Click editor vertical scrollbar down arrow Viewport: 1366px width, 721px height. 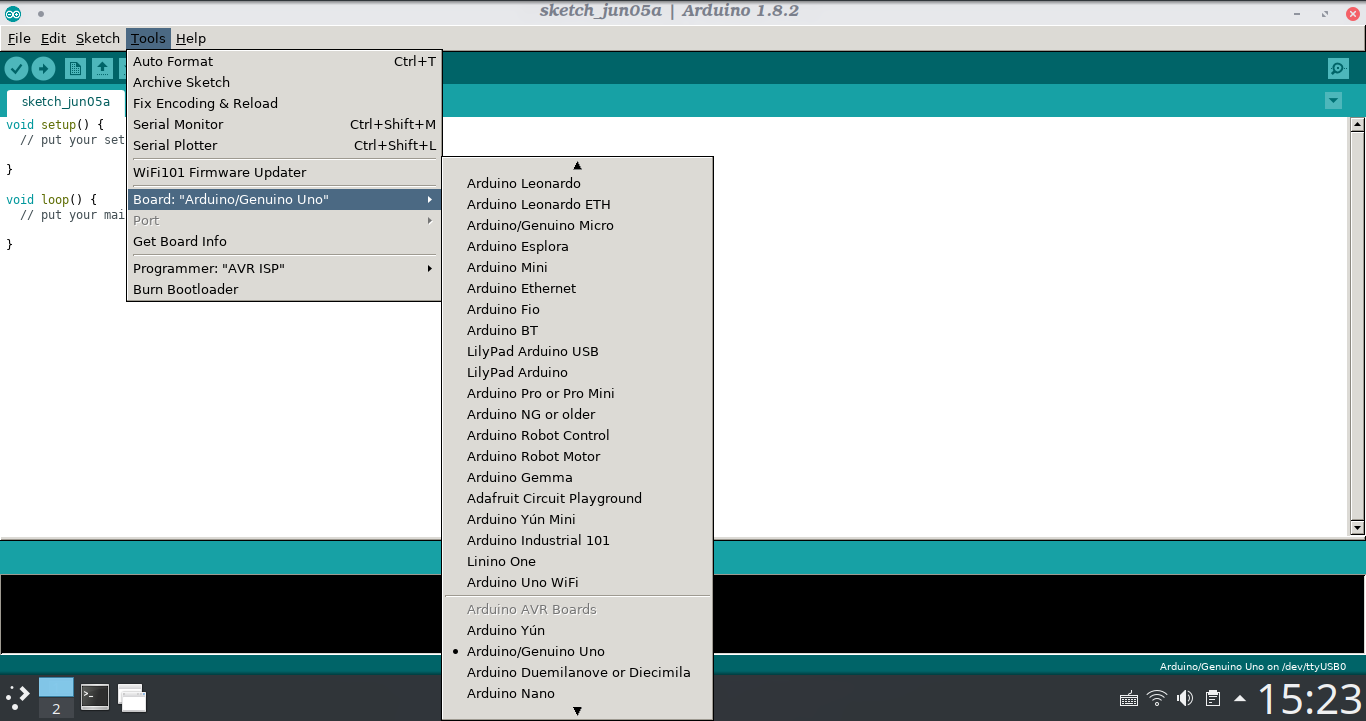(x=1357, y=527)
